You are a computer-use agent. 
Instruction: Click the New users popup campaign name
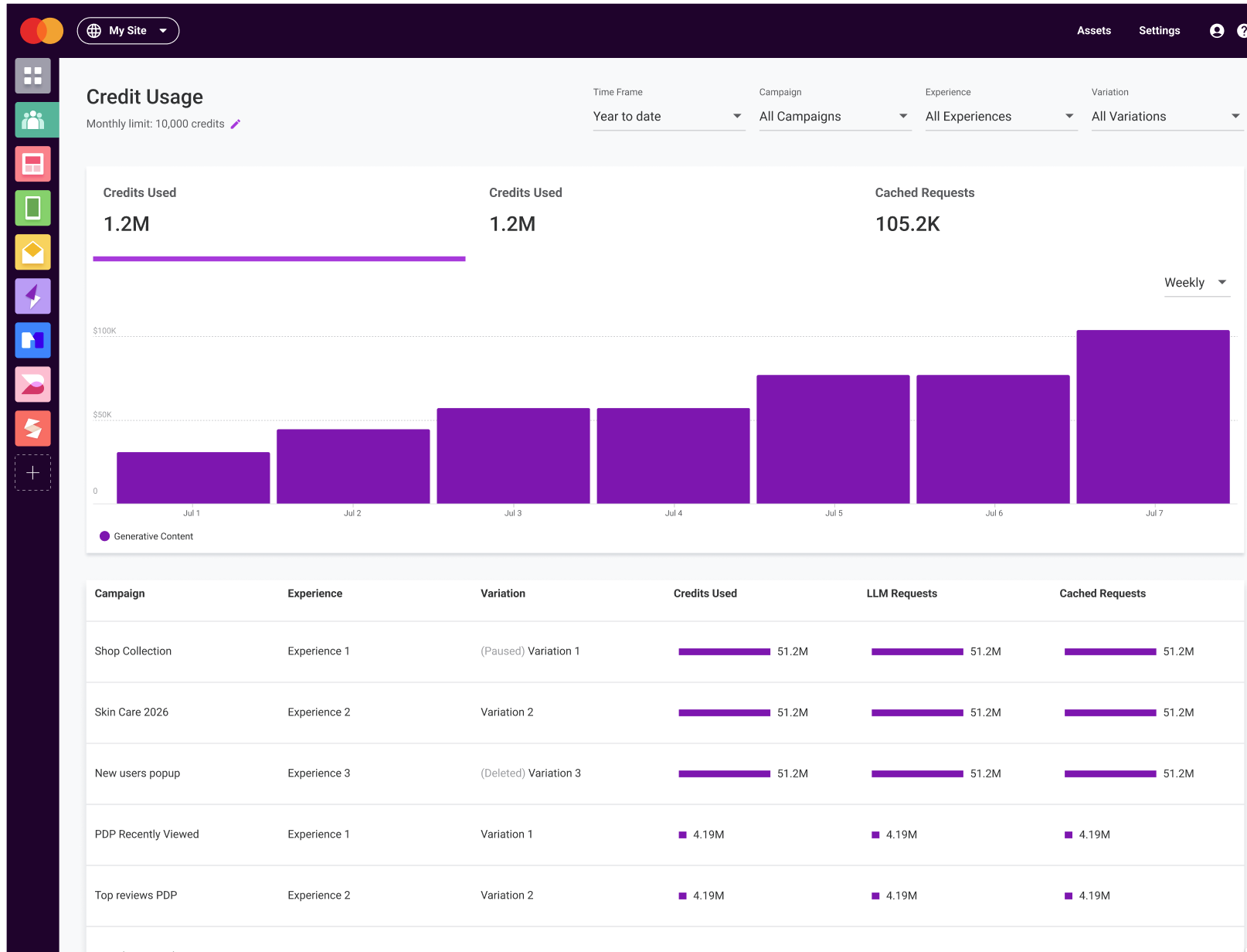pyautogui.click(x=138, y=773)
